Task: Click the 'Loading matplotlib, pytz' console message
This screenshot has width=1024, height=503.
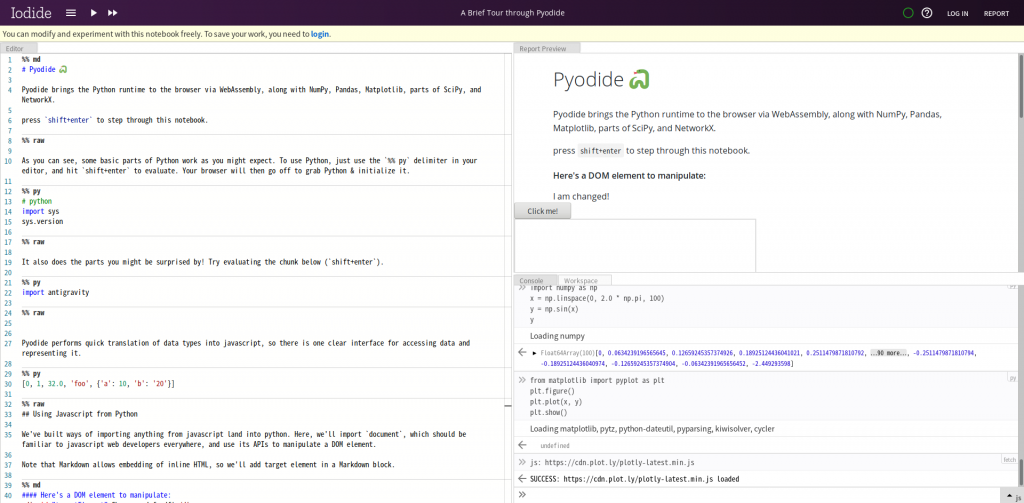Action: click(652, 429)
